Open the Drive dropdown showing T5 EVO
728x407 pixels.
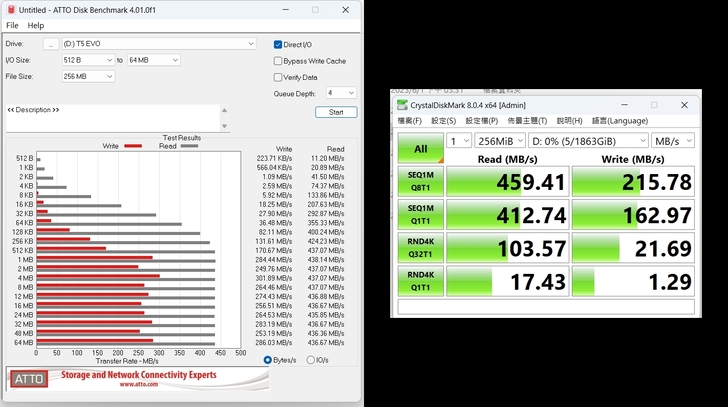[x=159, y=44]
